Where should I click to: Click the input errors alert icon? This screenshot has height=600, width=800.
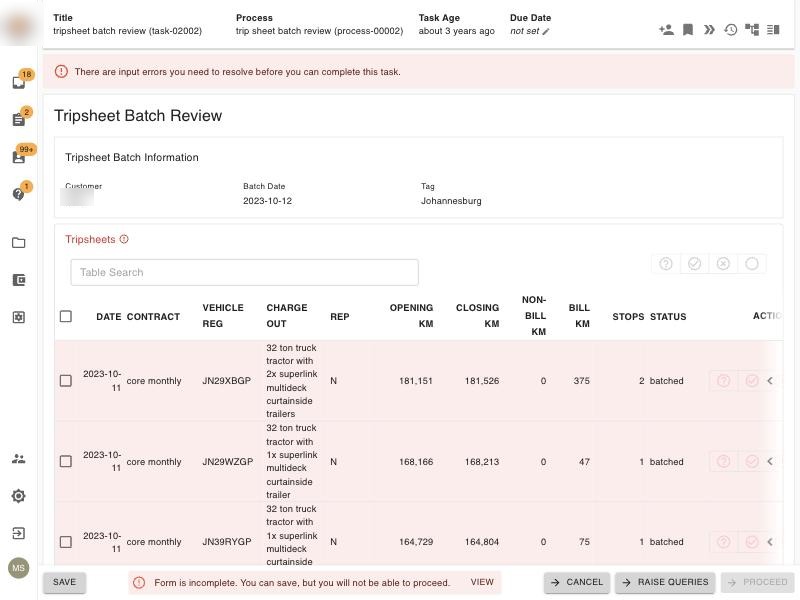[61, 71]
